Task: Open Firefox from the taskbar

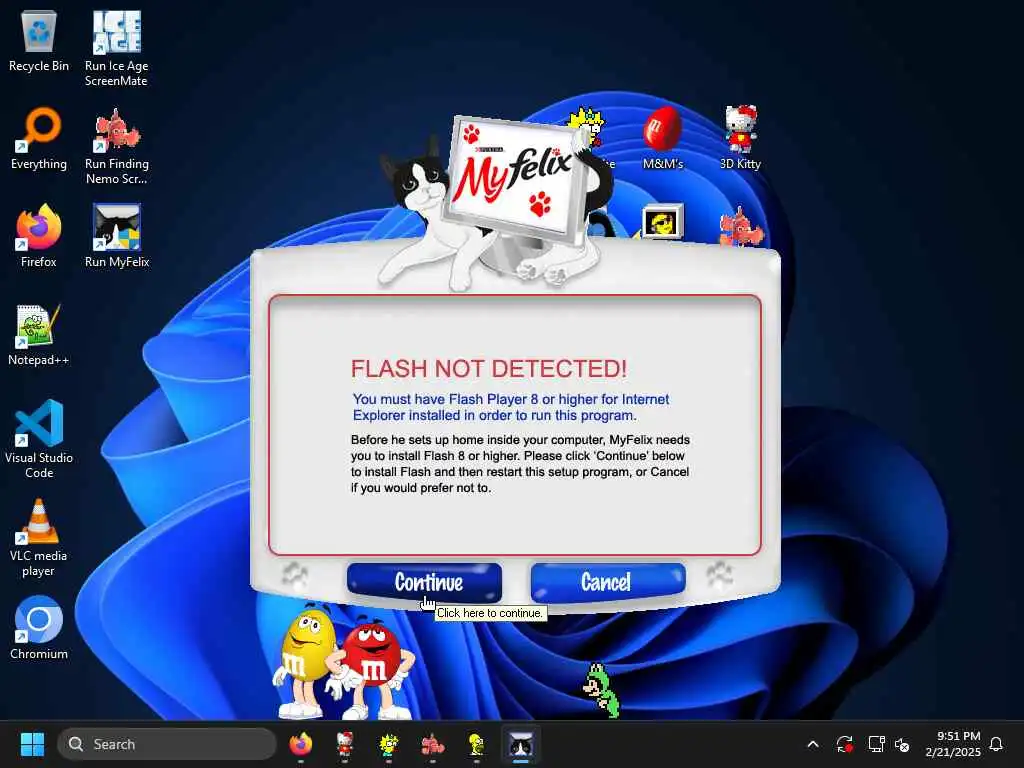Action: click(x=300, y=744)
